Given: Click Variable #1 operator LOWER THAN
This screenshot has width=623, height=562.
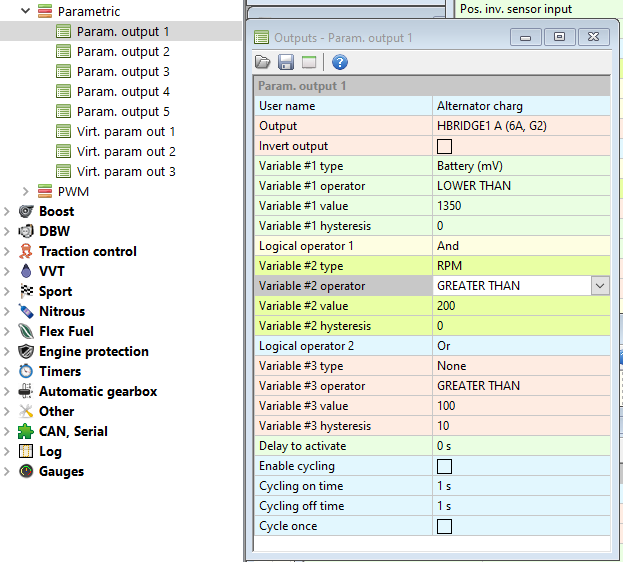Looking at the screenshot, I should pyautogui.click(x=521, y=186).
